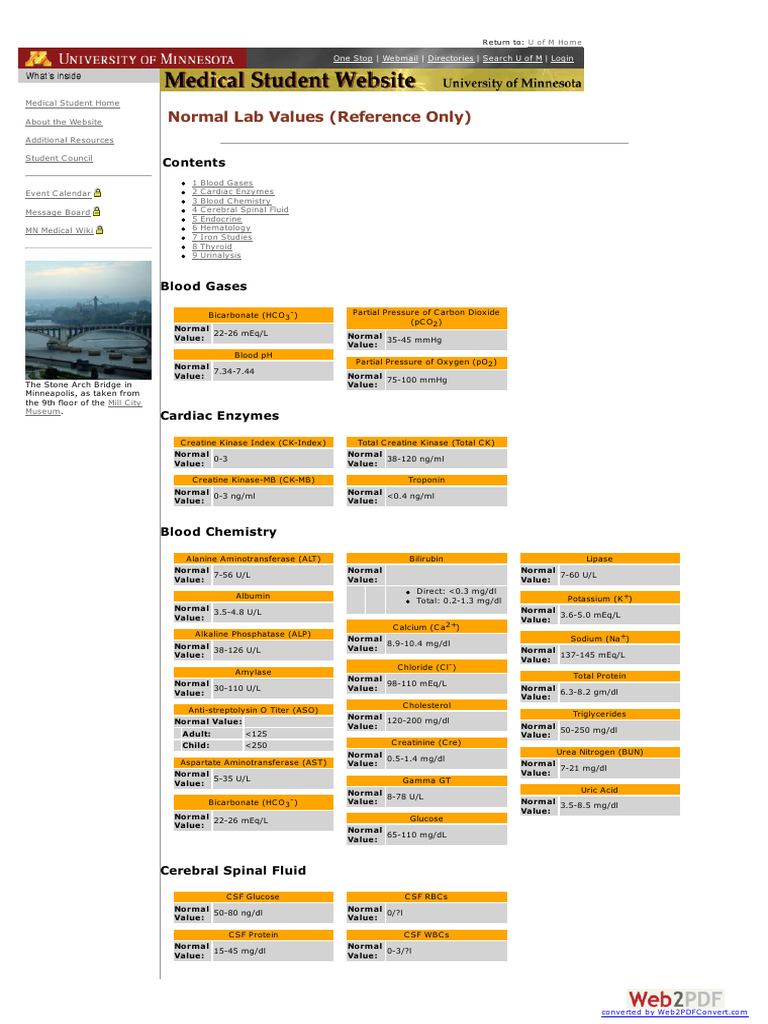Image resolution: width=768 pixels, height=1024 pixels.
Task: Open Medical Student Home sidebar link
Action: tap(72, 103)
